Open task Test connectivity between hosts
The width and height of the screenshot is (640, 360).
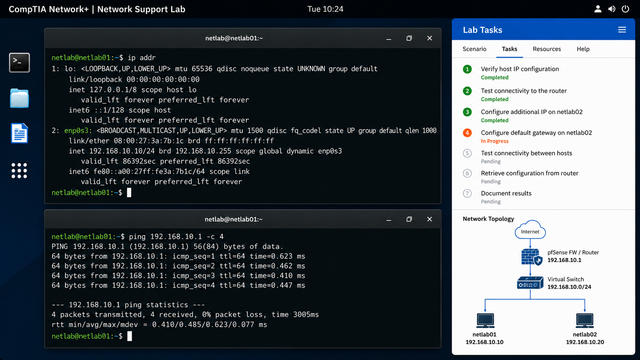point(526,153)
